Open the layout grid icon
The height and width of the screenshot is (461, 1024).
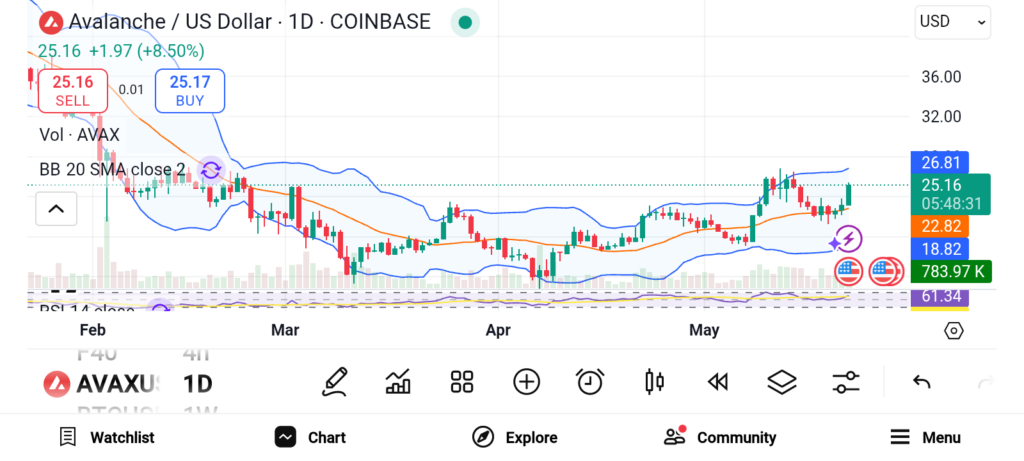click(x=461, y=381)
